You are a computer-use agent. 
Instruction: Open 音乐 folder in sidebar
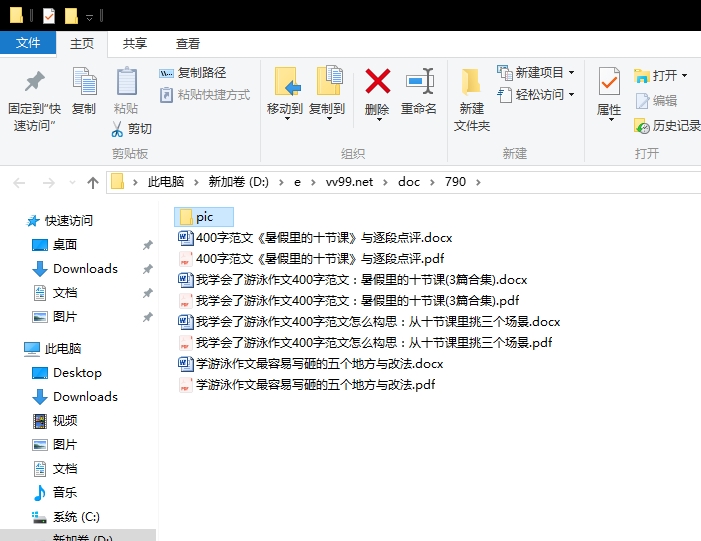click(55, 492)
